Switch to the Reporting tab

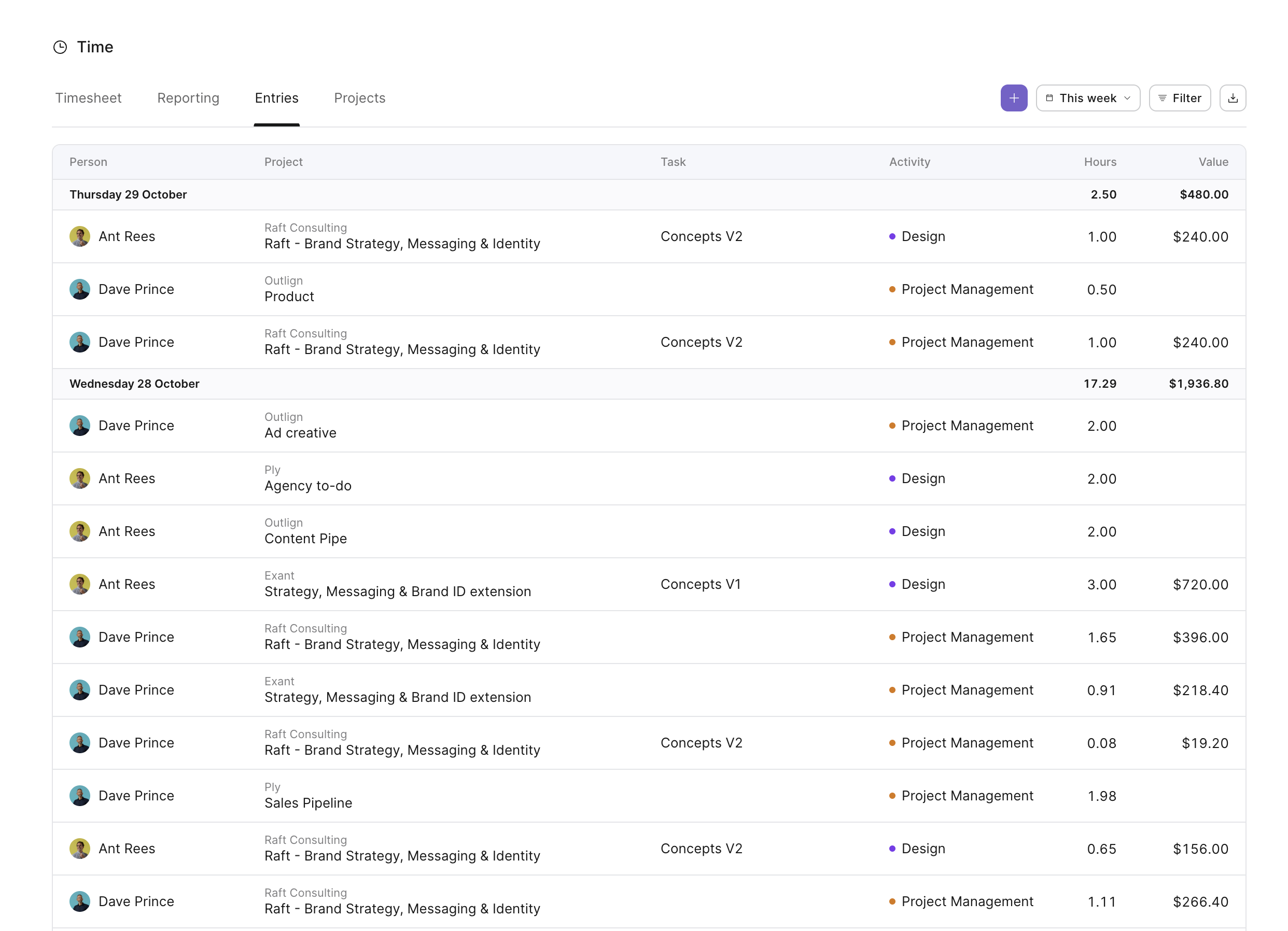[x=188, y=98]
